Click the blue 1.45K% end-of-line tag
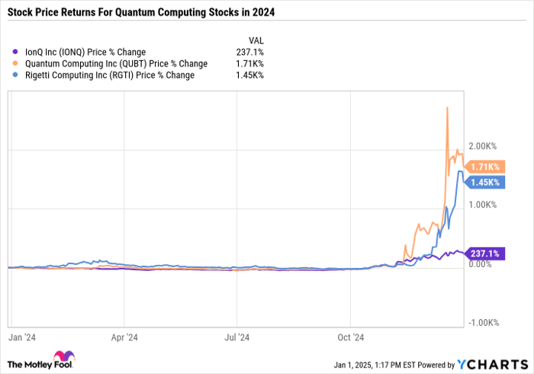Screen dimensions: 534x374 485,182
